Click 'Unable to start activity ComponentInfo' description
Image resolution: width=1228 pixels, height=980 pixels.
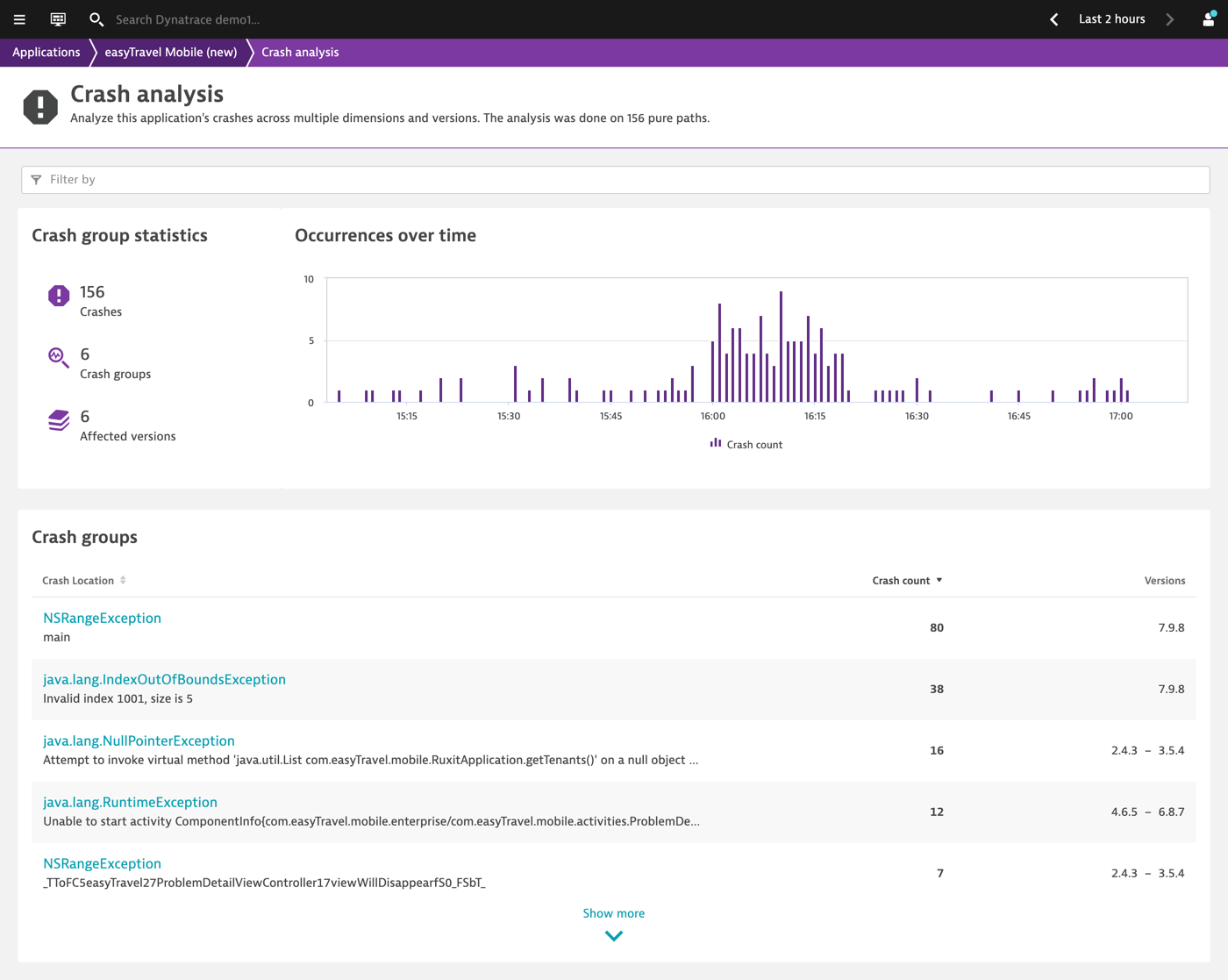point(371,821)
